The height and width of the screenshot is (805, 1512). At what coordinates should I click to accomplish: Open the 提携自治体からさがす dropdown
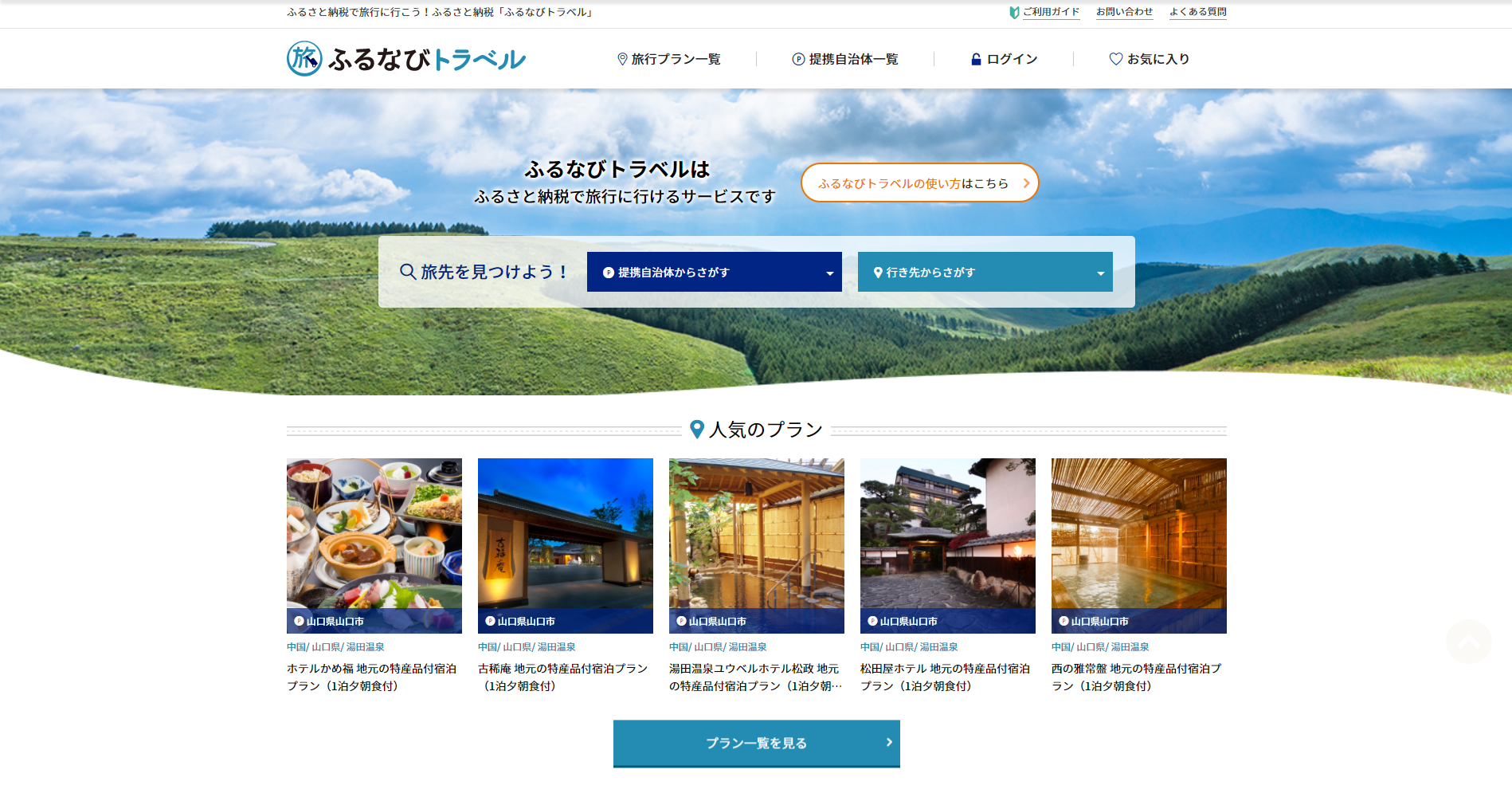[715, 272]
